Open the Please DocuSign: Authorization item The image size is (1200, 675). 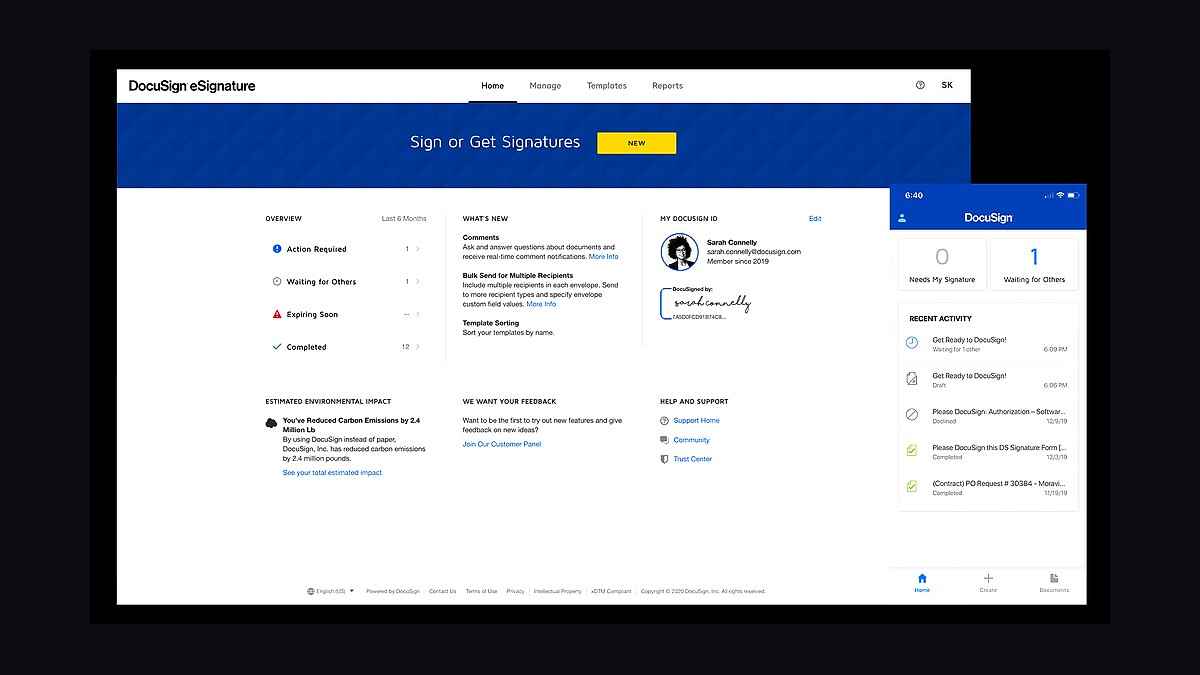pos(988,416)
